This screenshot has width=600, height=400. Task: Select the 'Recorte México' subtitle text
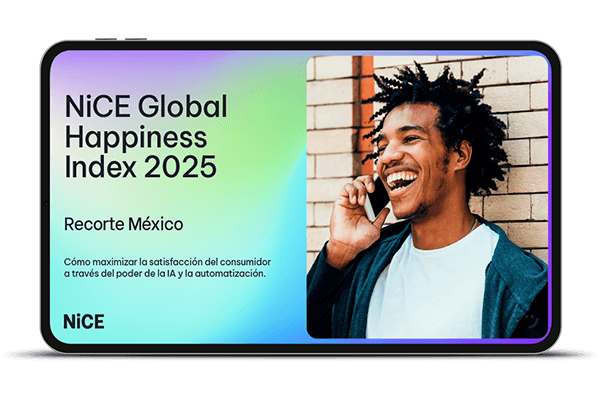[124, 224]
